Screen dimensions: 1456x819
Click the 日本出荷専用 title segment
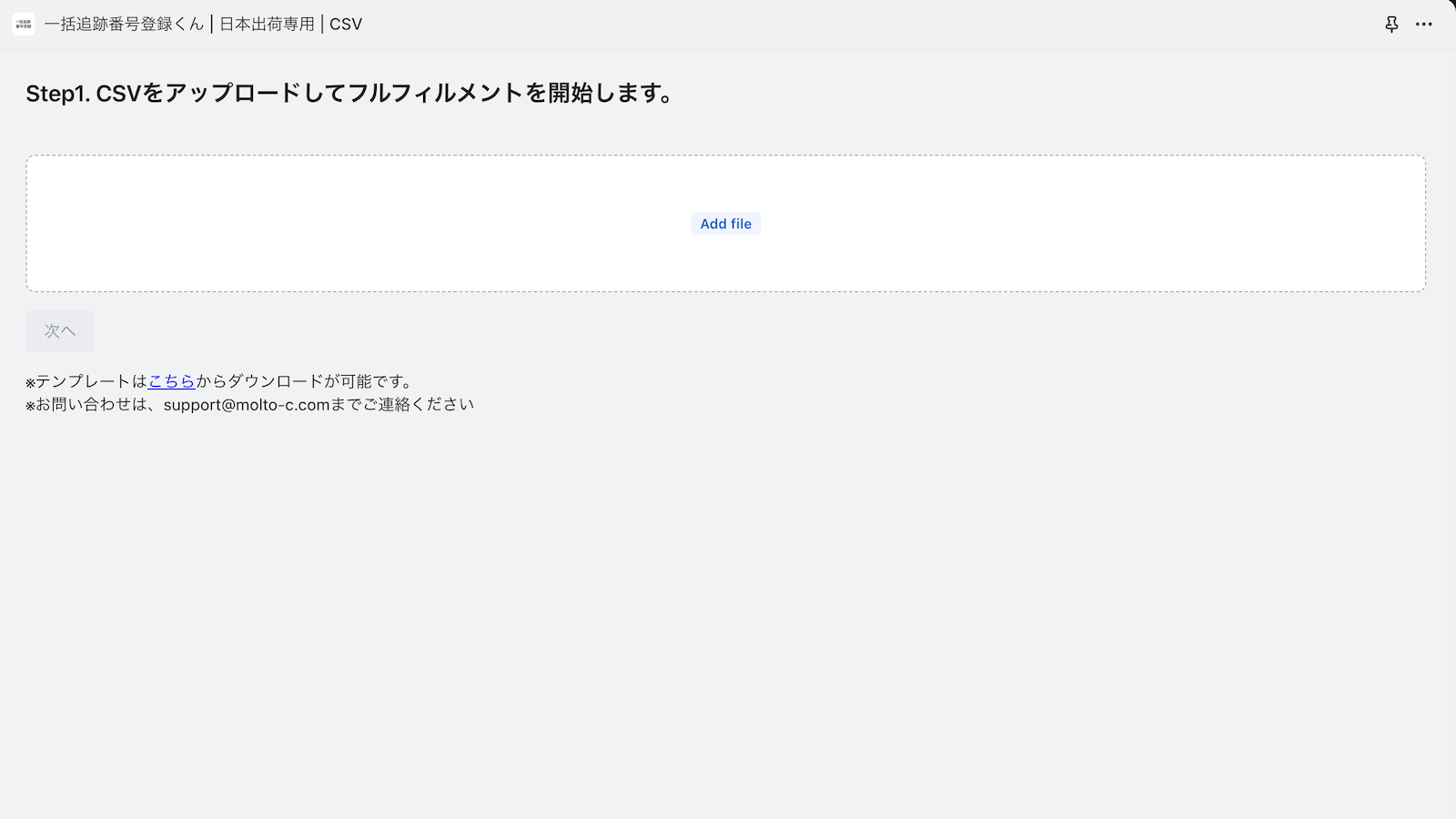[x=267, y=24]
